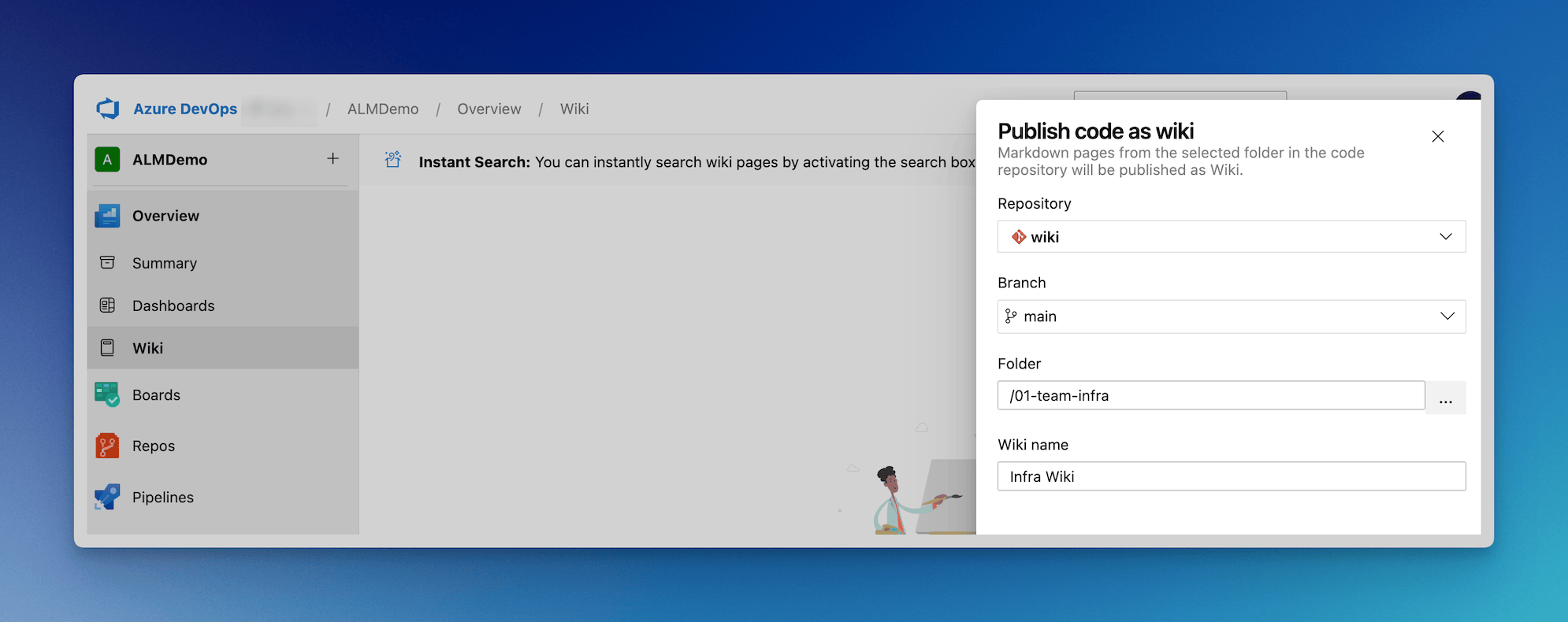Click the Wiki book icon

pos(107,348)
